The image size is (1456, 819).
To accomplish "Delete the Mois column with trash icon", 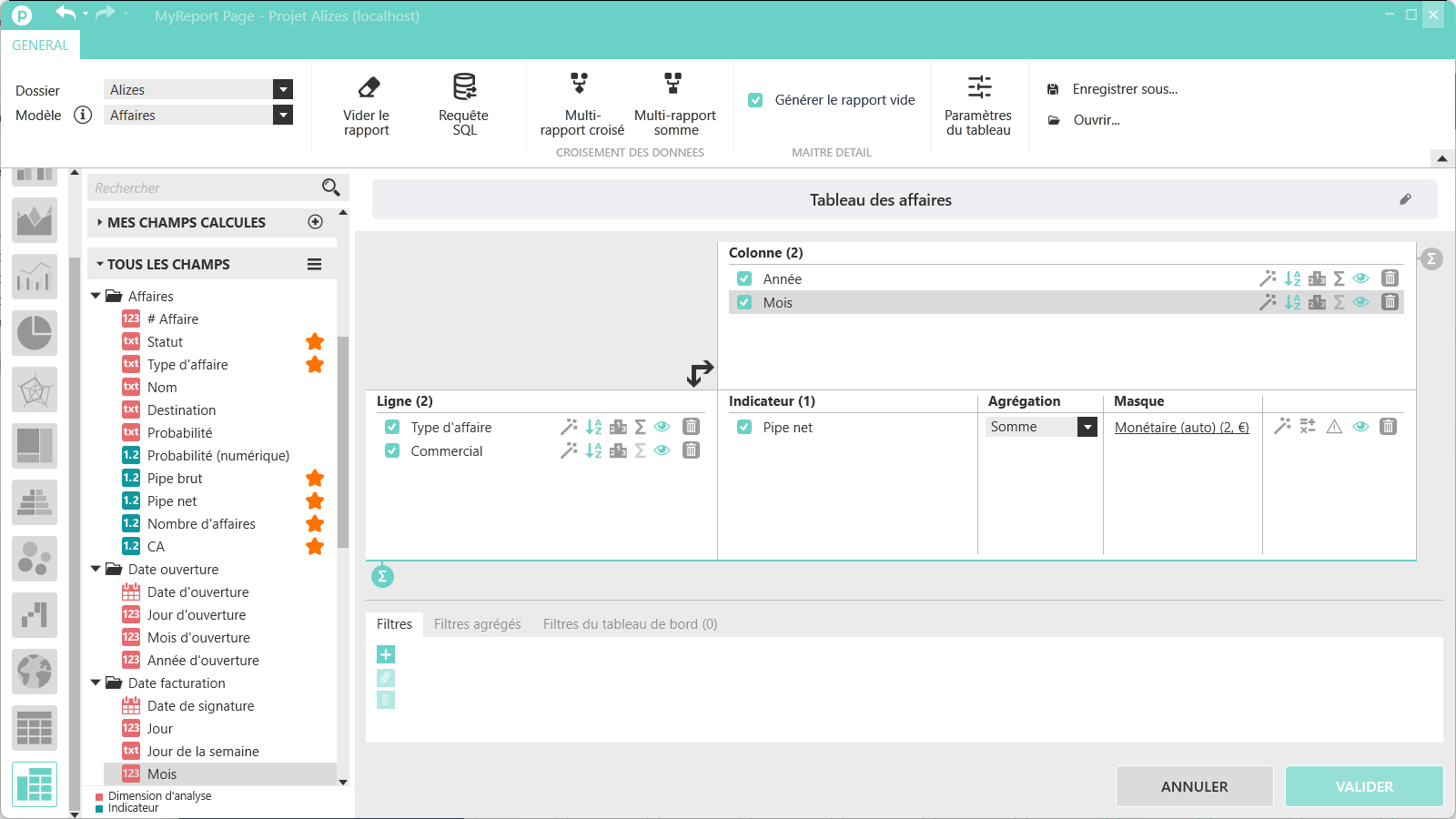I will [1390, 302].
